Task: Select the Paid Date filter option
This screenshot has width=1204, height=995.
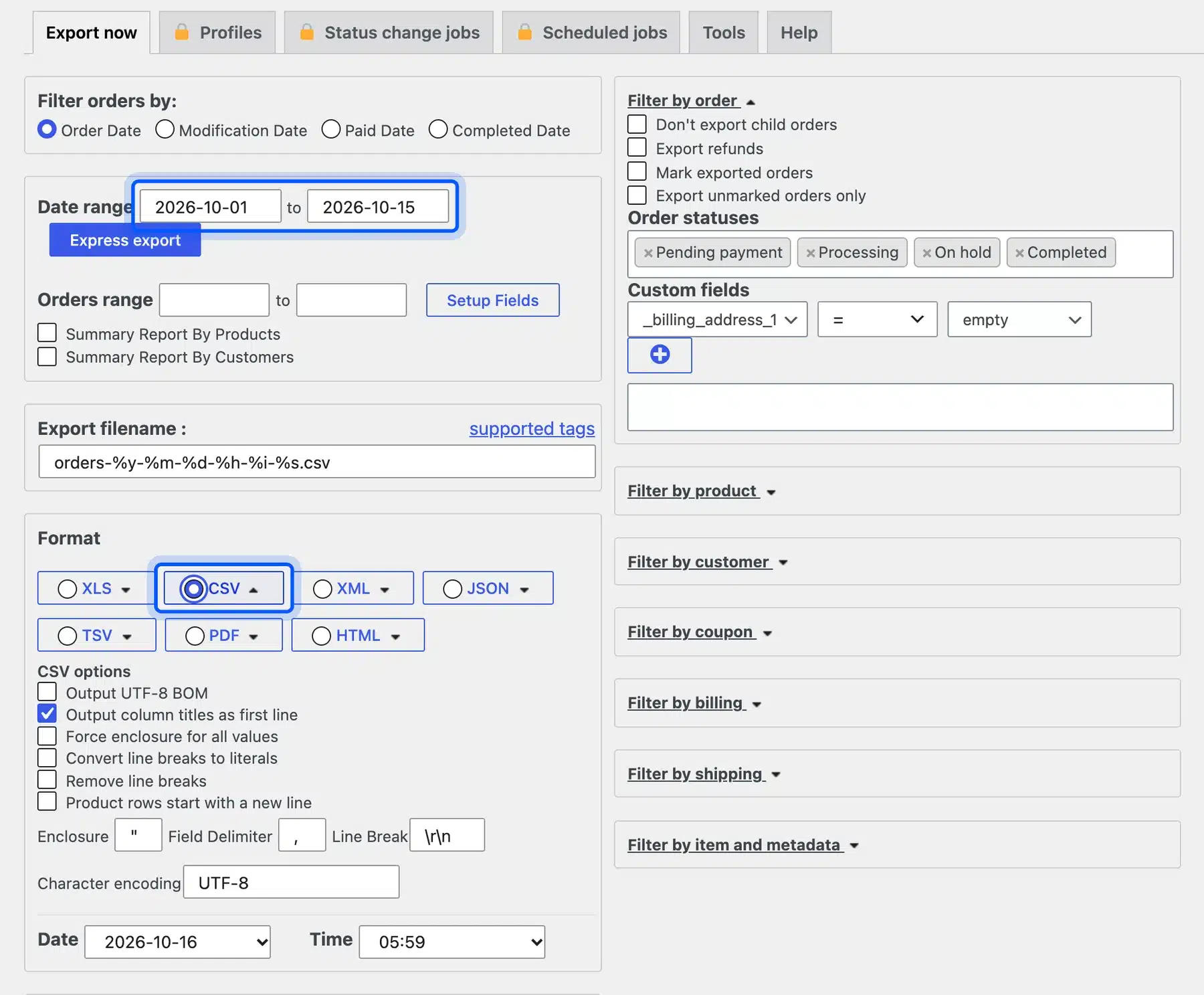Action: click(330, 129)
